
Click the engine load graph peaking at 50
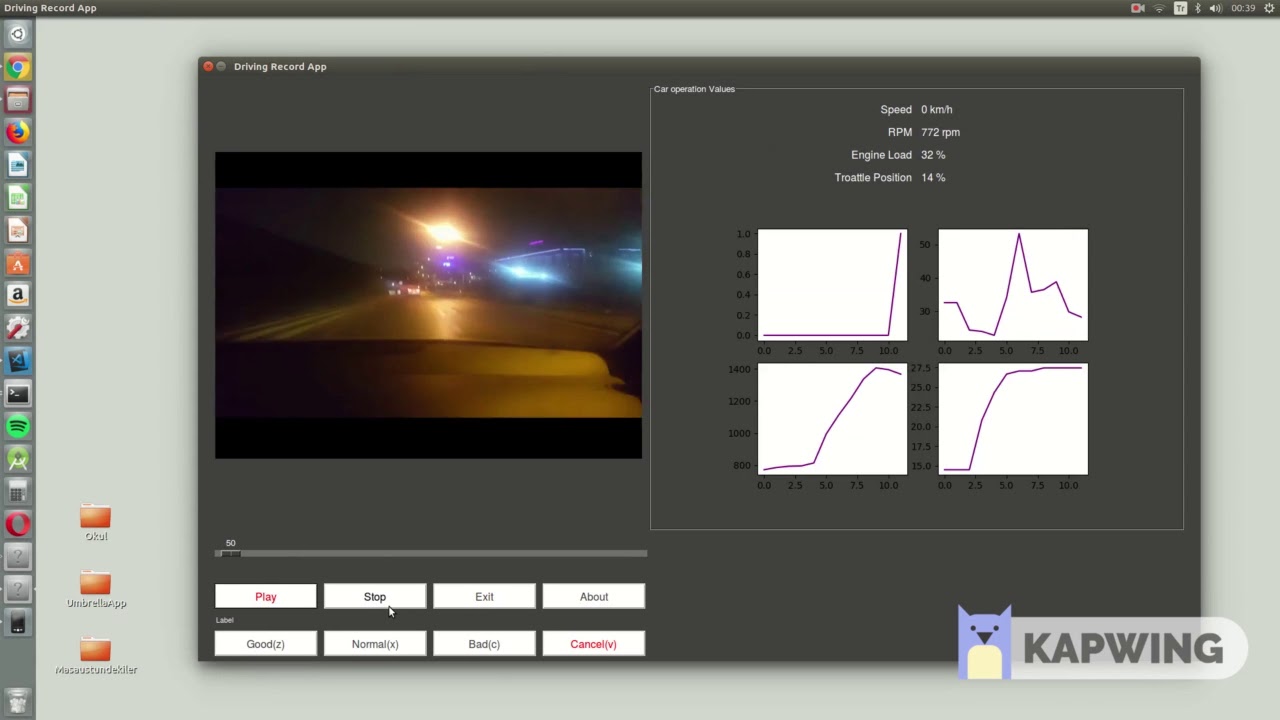coord(1013,285)
